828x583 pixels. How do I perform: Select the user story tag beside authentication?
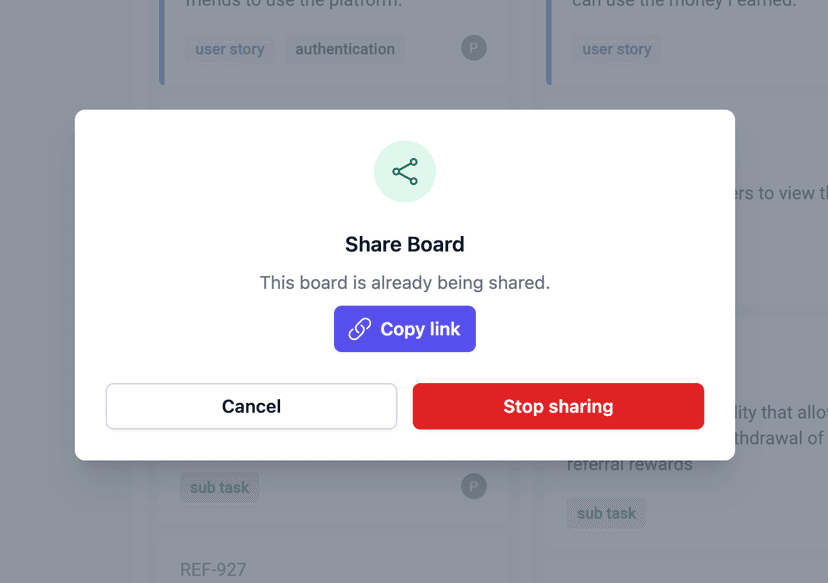point(230,49)
